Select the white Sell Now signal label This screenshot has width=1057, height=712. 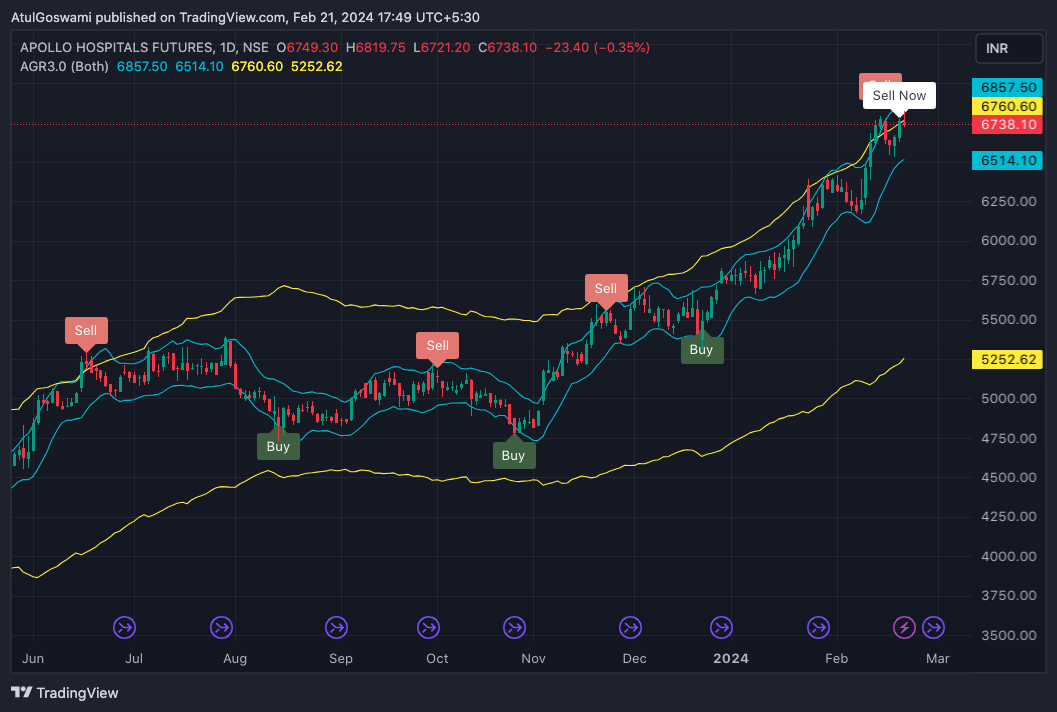(899, 96)
